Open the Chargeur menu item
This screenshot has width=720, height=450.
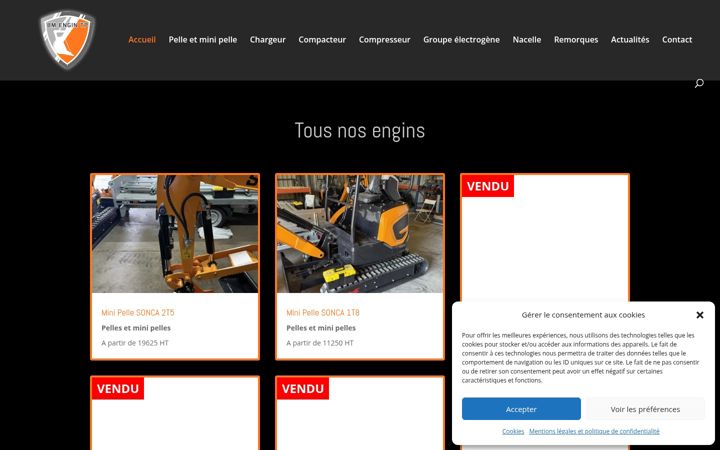[268, 39]
